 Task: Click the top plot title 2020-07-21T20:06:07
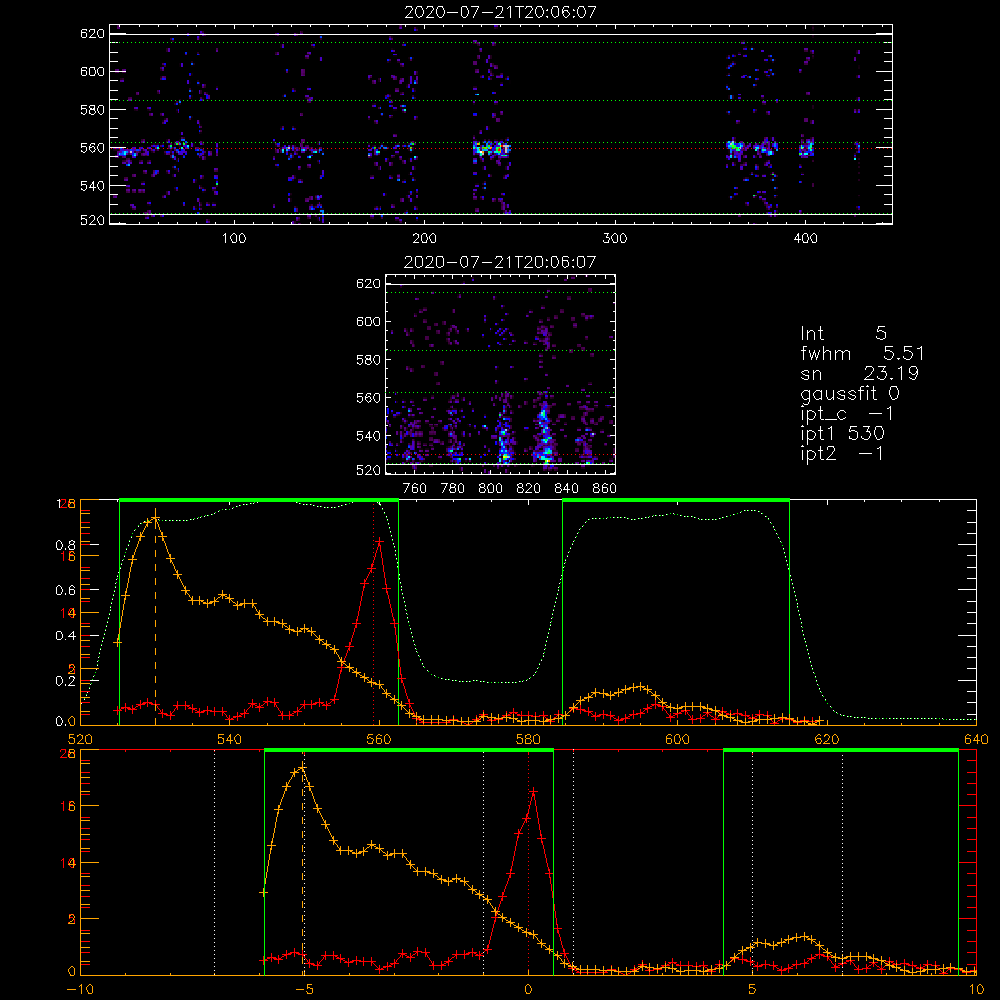click(x=500, y=12)
